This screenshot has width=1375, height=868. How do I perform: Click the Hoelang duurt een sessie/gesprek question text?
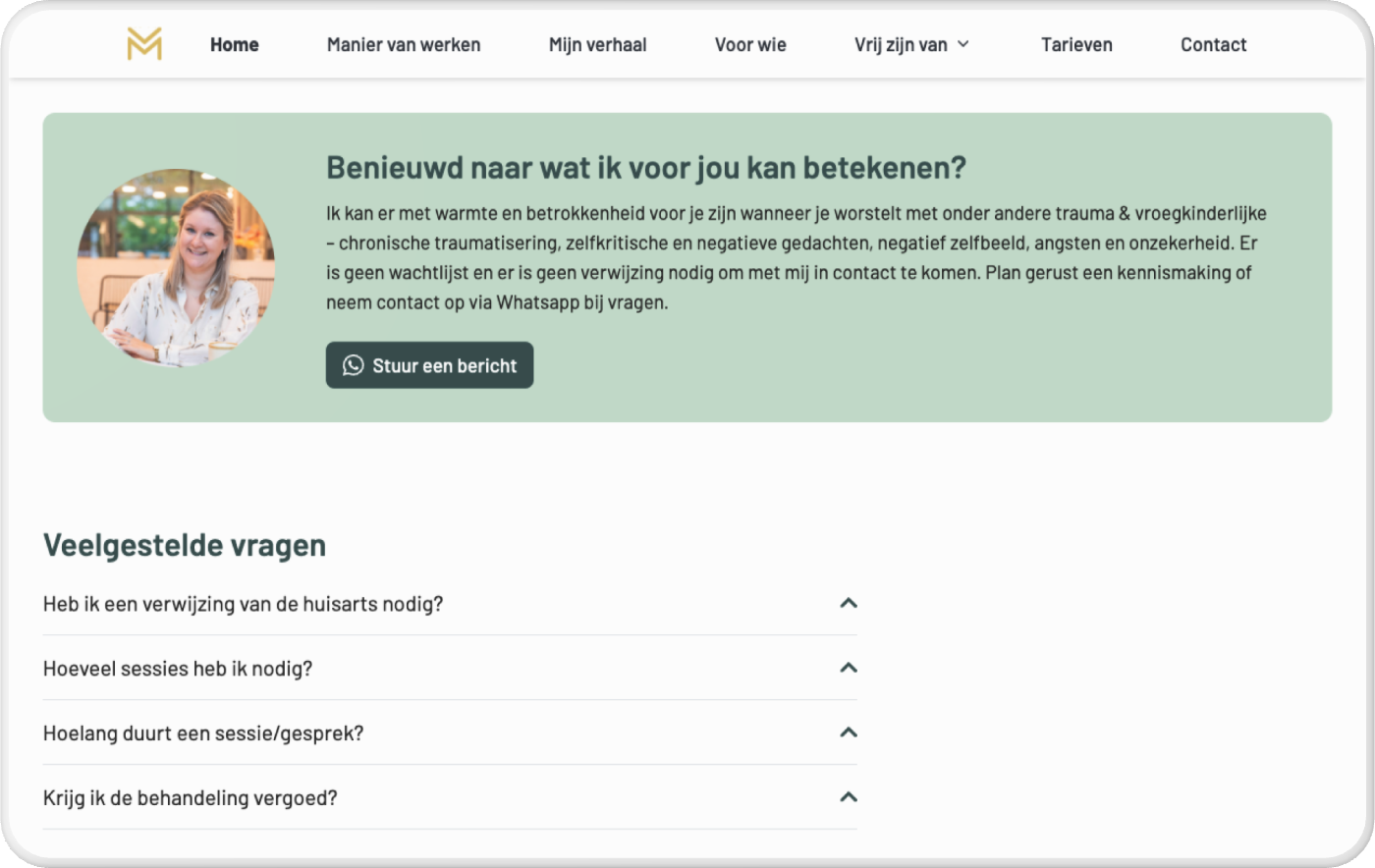(x=203, y=733)
